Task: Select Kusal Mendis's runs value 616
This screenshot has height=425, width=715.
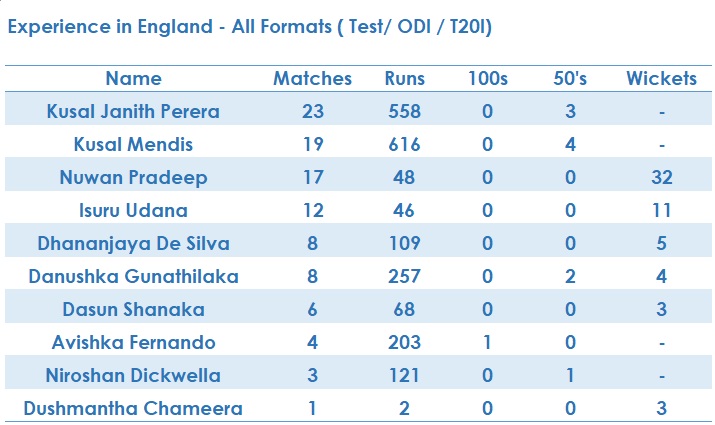Action: click(404, 145)
